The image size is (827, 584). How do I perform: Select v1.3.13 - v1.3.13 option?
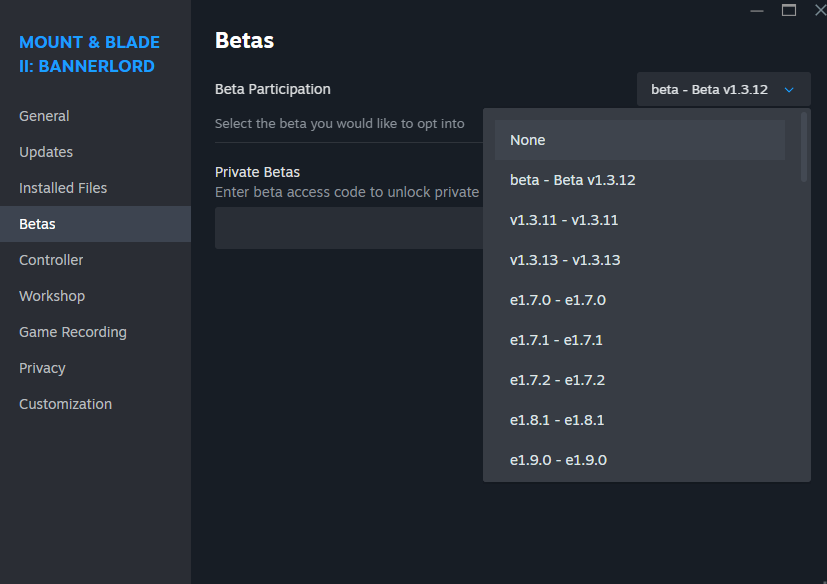(639, 260)
